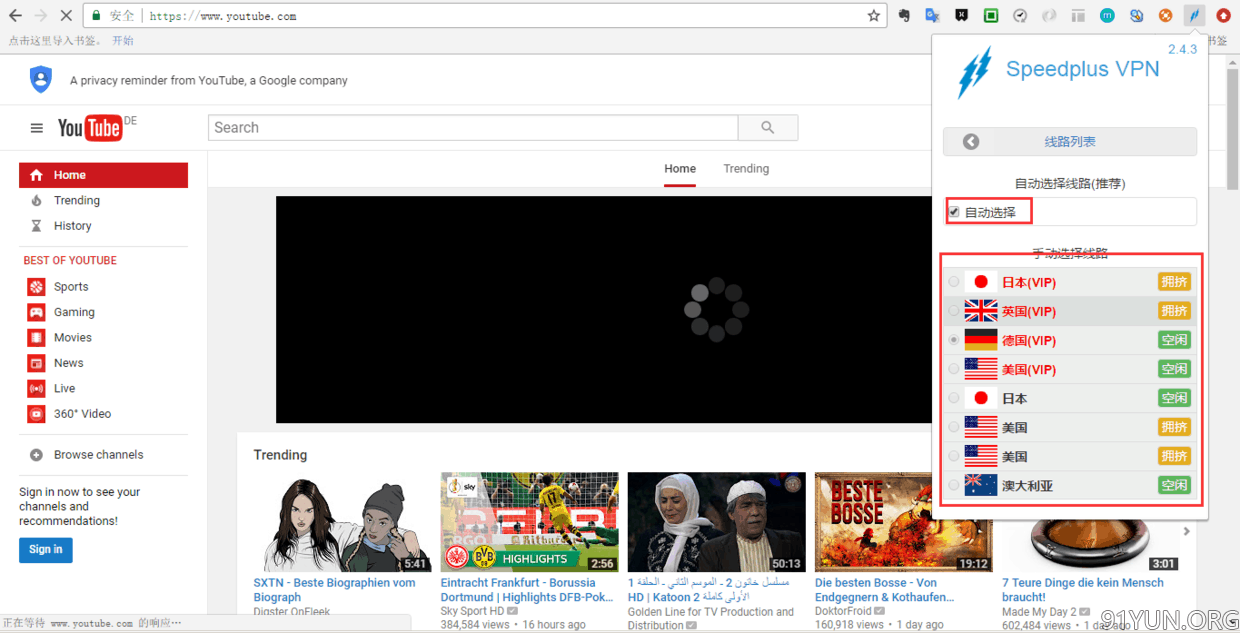This screenshot has width=1240, height=633.
Task: Click the Speedplus VPN extension icon
Action: coord(1194,16)
